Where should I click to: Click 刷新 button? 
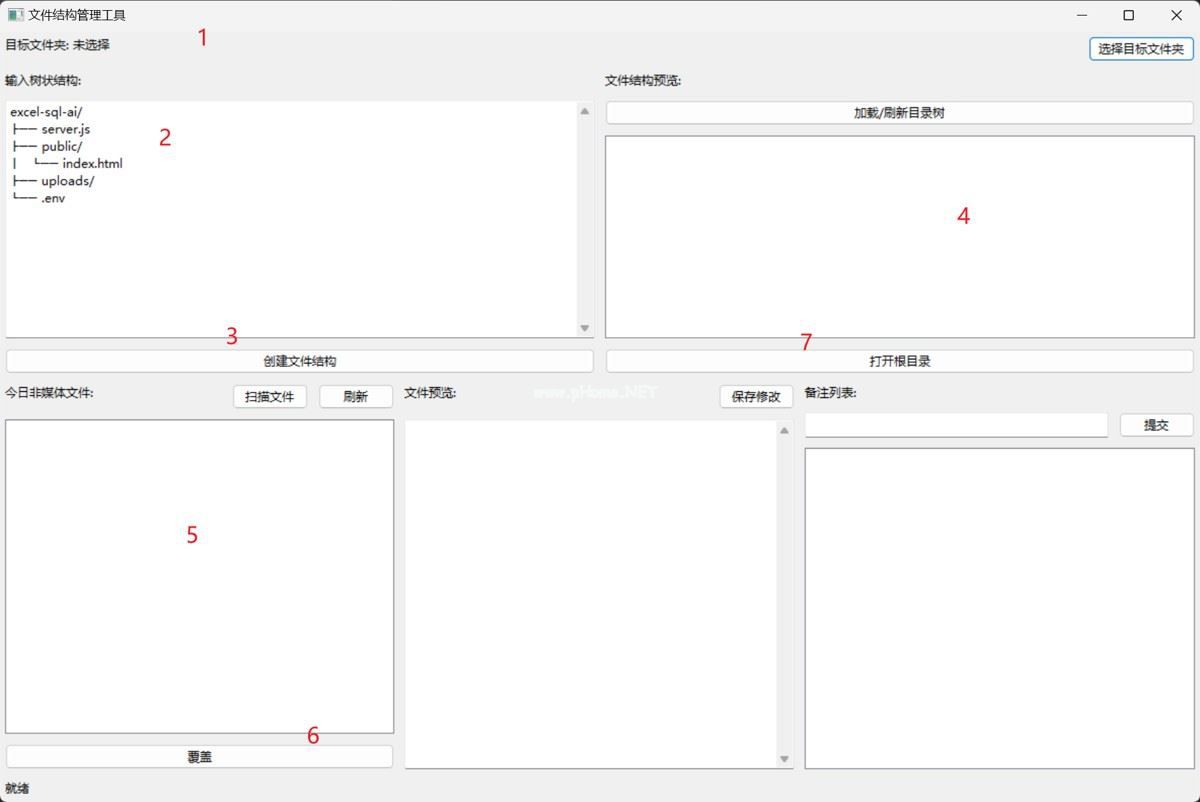[356, 396]
